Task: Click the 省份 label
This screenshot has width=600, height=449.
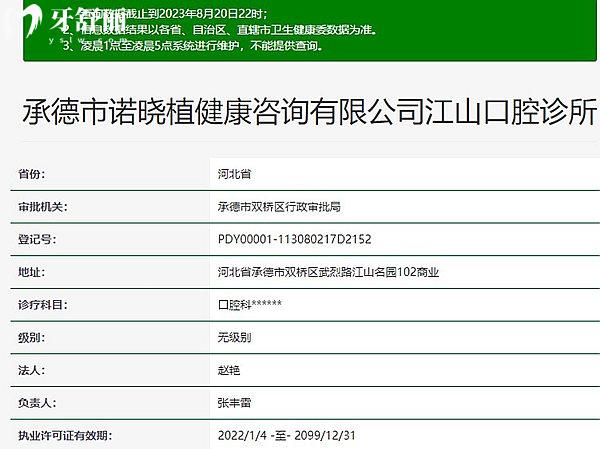Action: click(x=31, y=174)
